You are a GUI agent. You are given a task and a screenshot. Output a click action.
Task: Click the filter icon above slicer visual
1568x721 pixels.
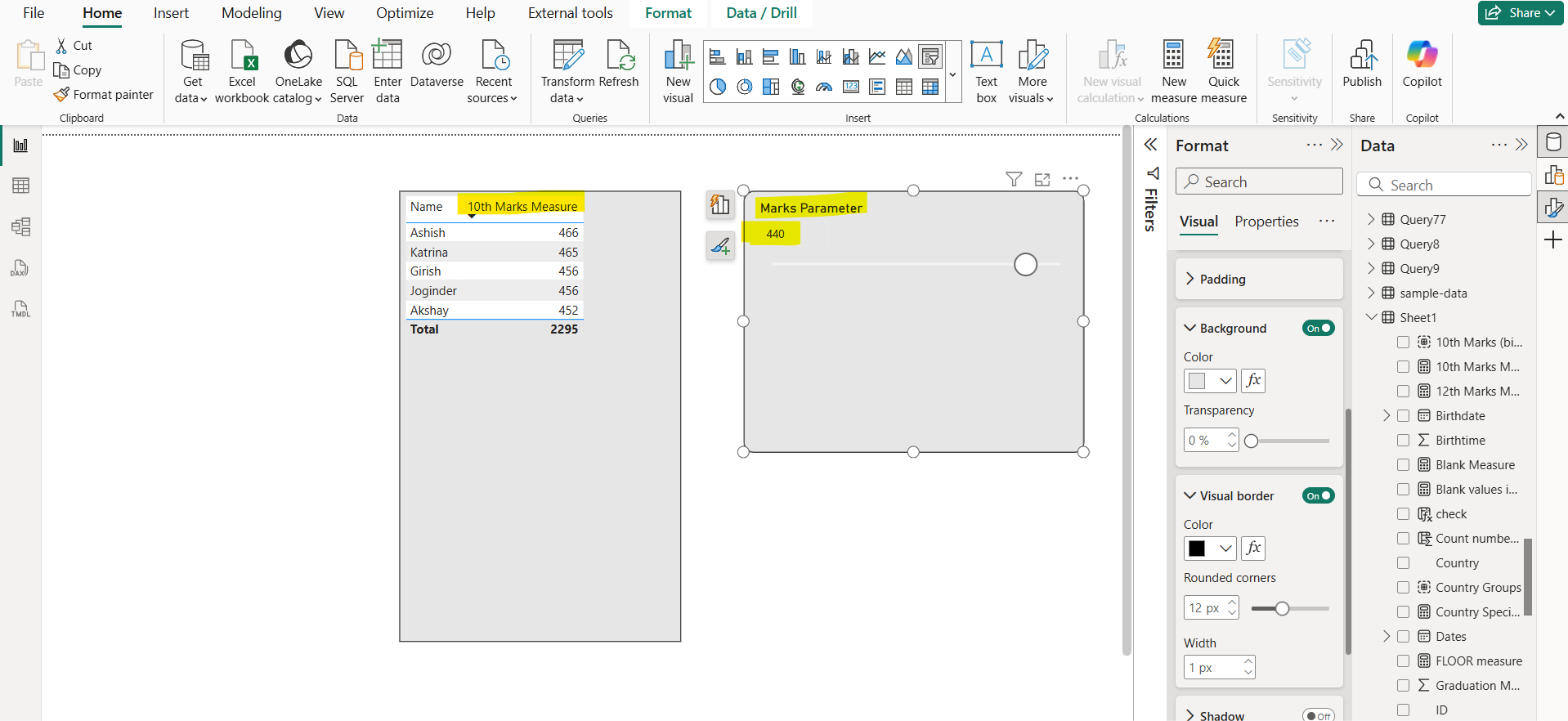coord(1014,179)
